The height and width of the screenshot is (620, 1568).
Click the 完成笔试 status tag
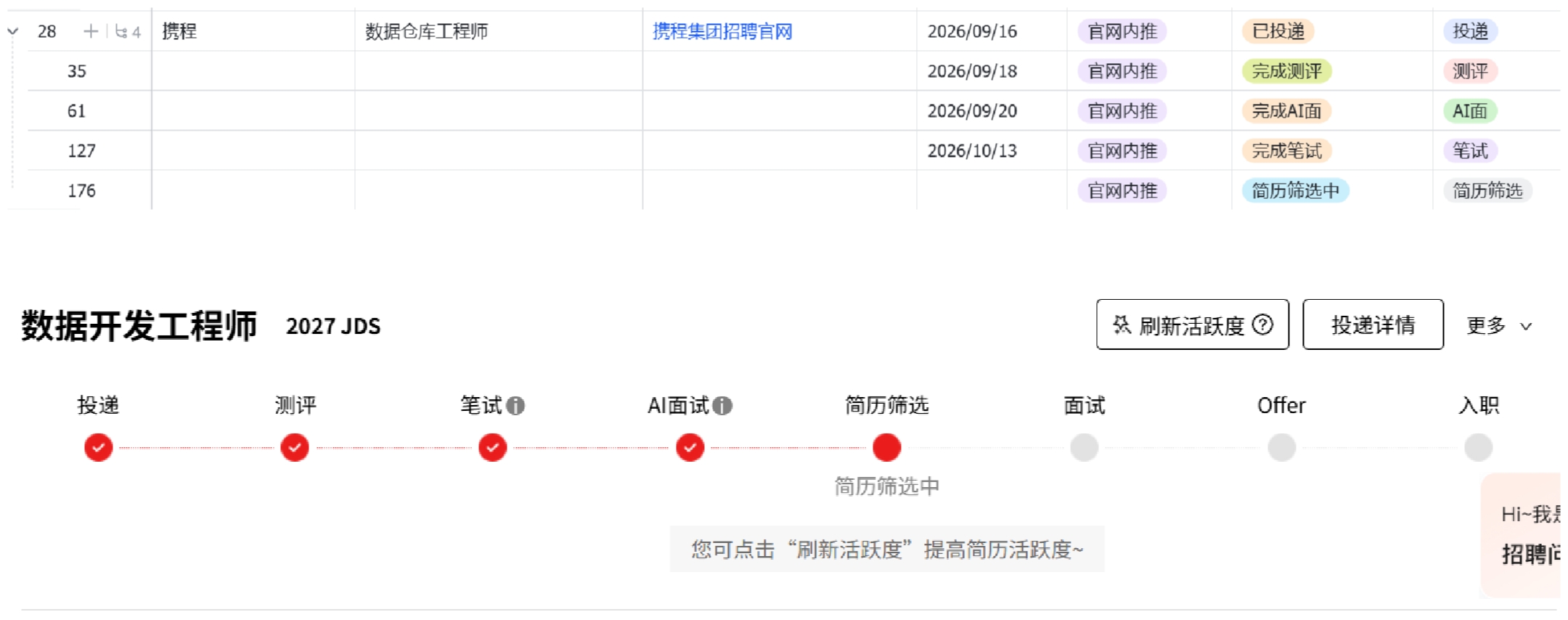[x=1287, y=151]
